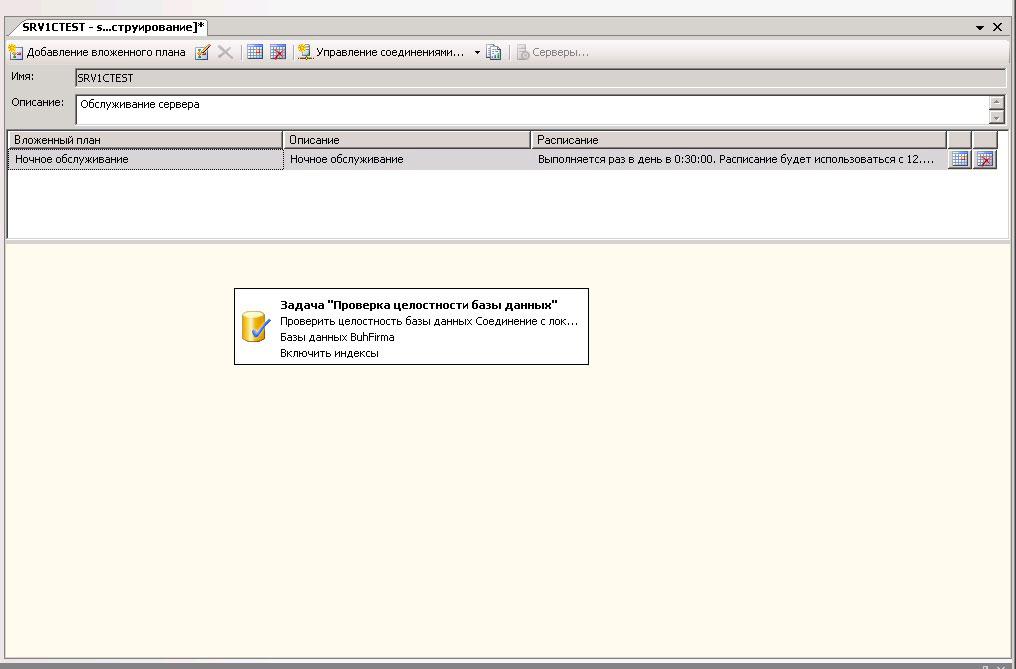The image size is (1016, 669).
Task: Click the gray X delete subplan icon
Action: [x=225, y=52]
